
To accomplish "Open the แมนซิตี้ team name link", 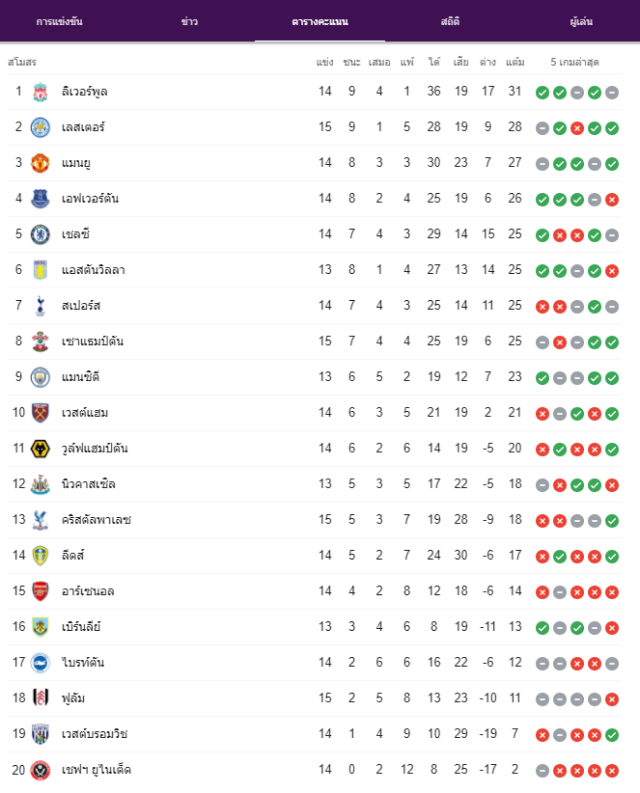I will coord(80,377).
